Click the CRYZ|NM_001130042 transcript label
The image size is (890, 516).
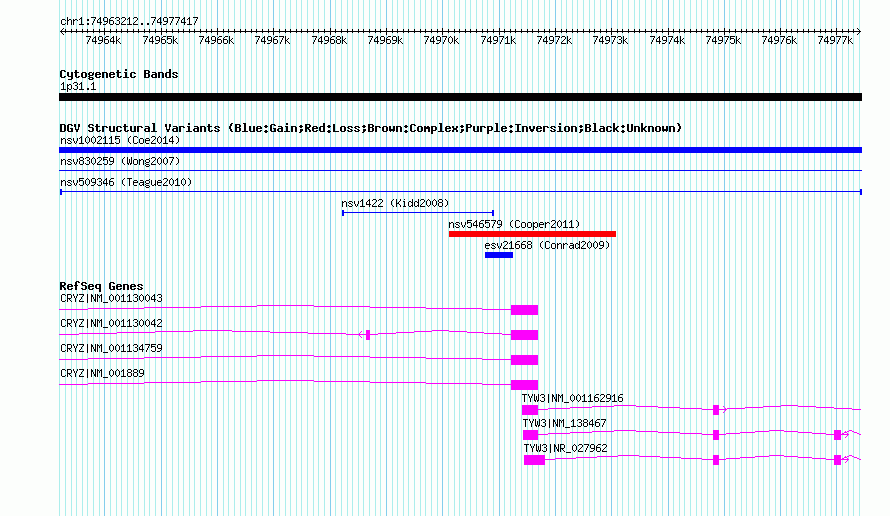[111, 323]
